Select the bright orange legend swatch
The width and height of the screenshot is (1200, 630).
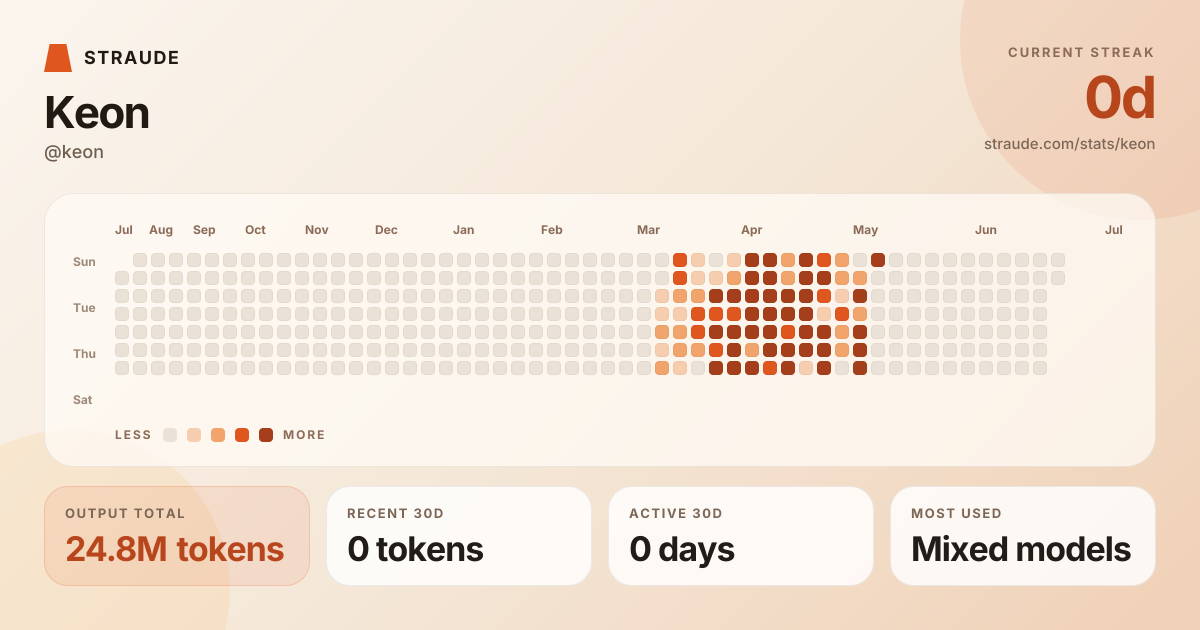click(x=242, y=435)
